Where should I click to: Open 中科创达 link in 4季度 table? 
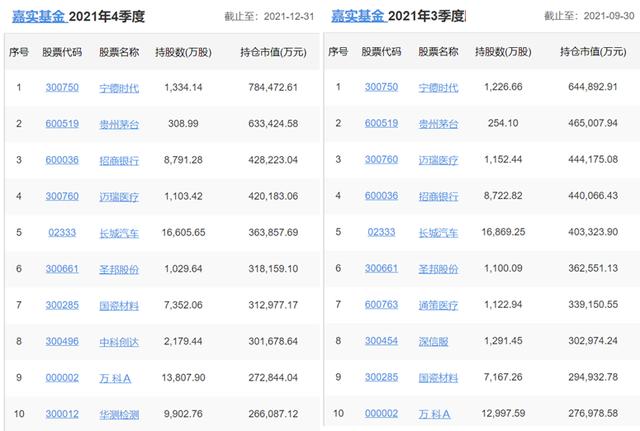click(x=119, y=342)
